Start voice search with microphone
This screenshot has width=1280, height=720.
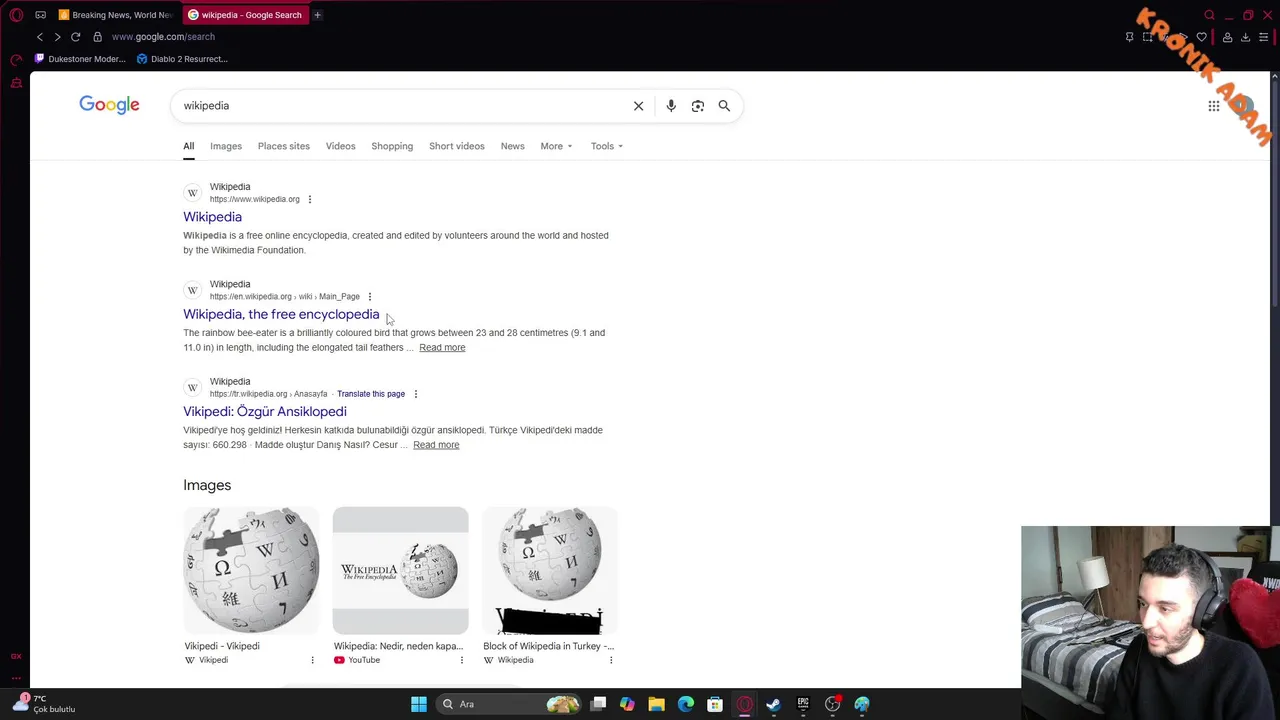click(671, 106)
